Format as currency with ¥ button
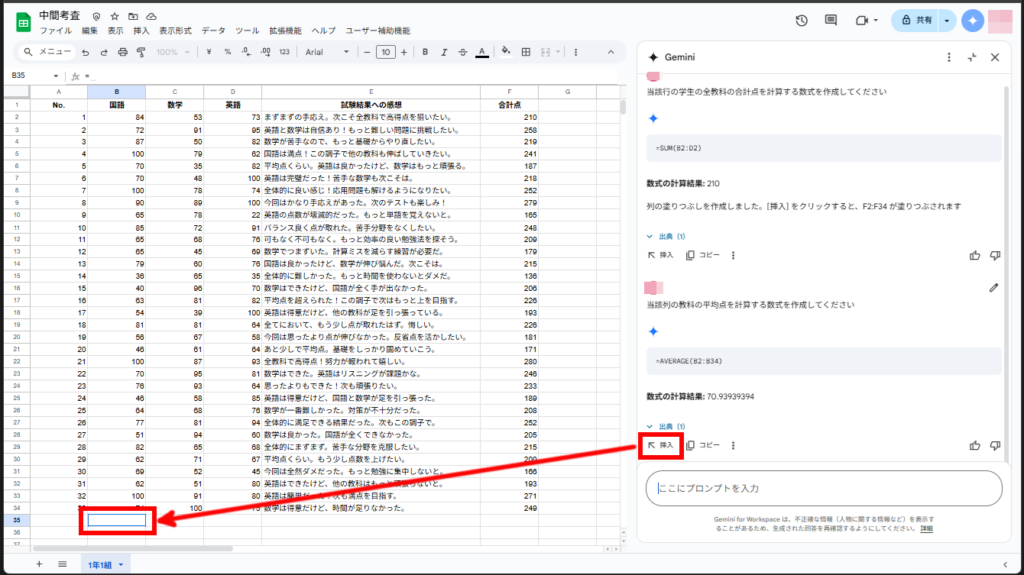 [x=208, y=52]
